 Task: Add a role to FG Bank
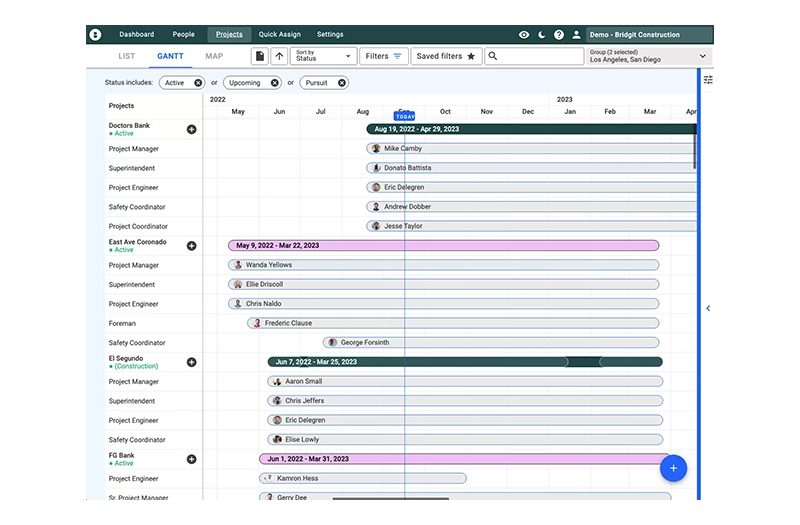point(191,459)
